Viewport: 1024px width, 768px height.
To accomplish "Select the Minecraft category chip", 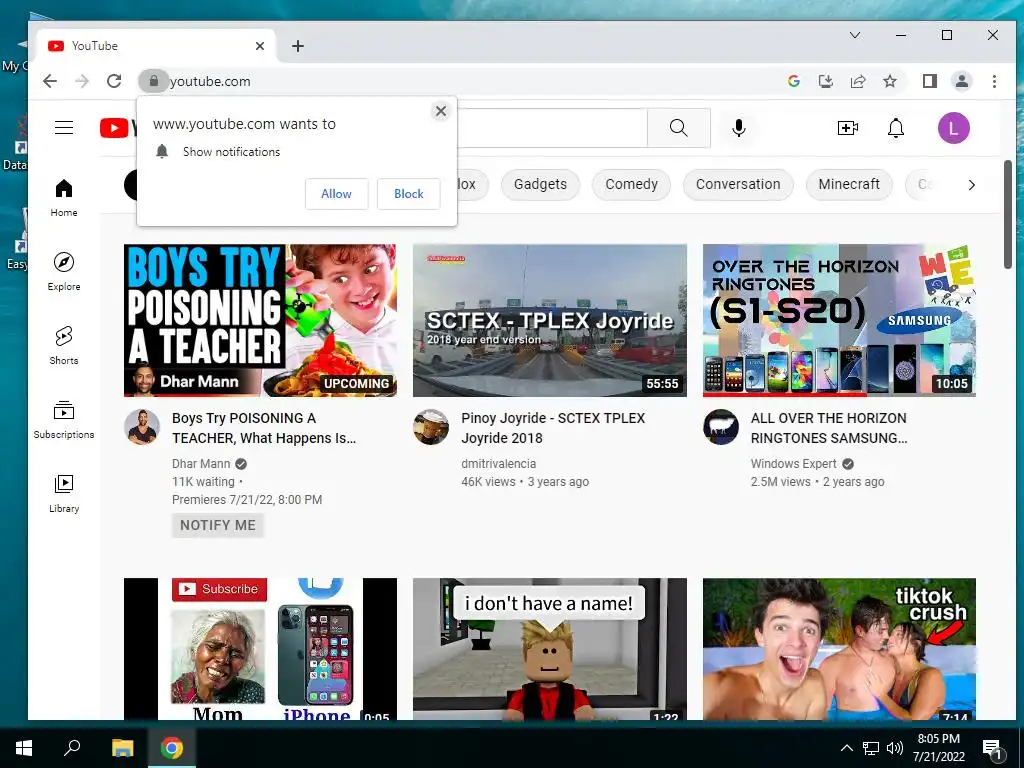I will tap(849, 184).
